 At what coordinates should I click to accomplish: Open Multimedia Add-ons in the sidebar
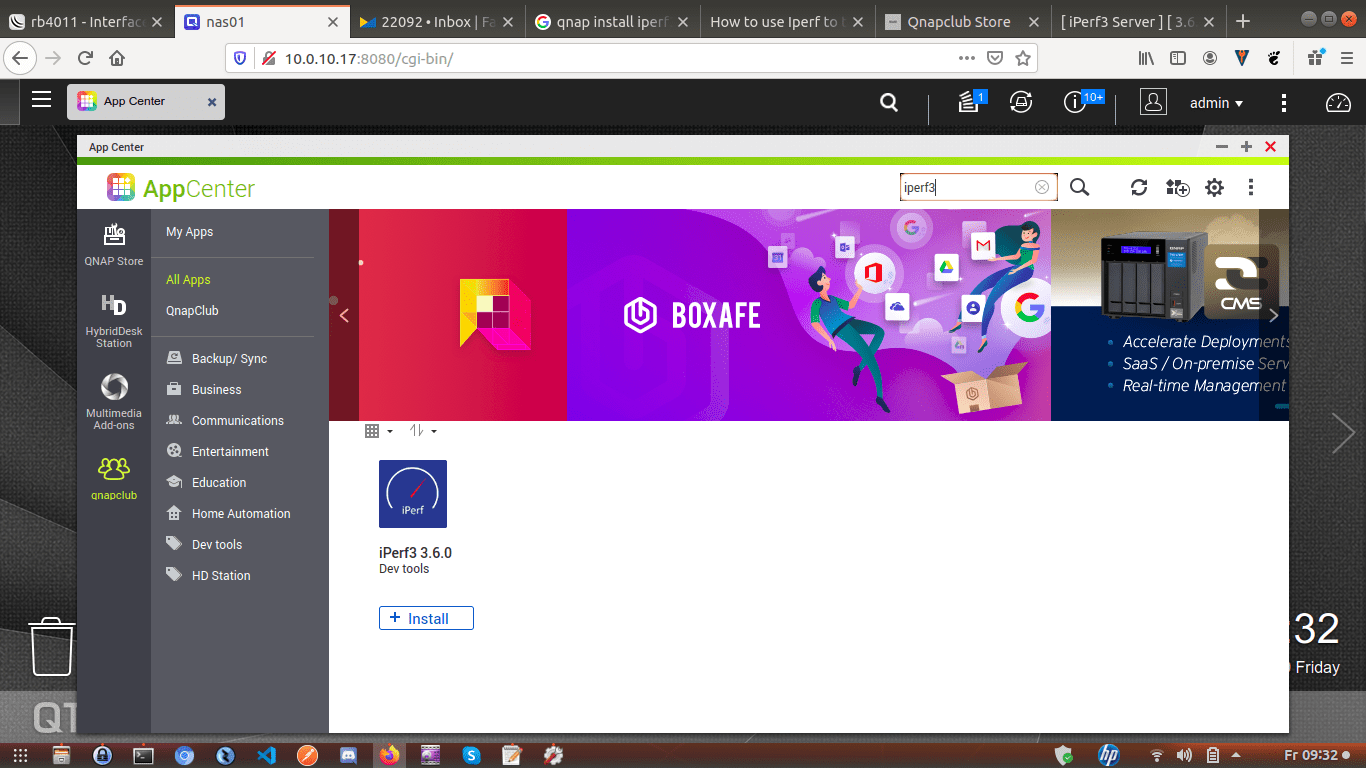click(114, 401)
